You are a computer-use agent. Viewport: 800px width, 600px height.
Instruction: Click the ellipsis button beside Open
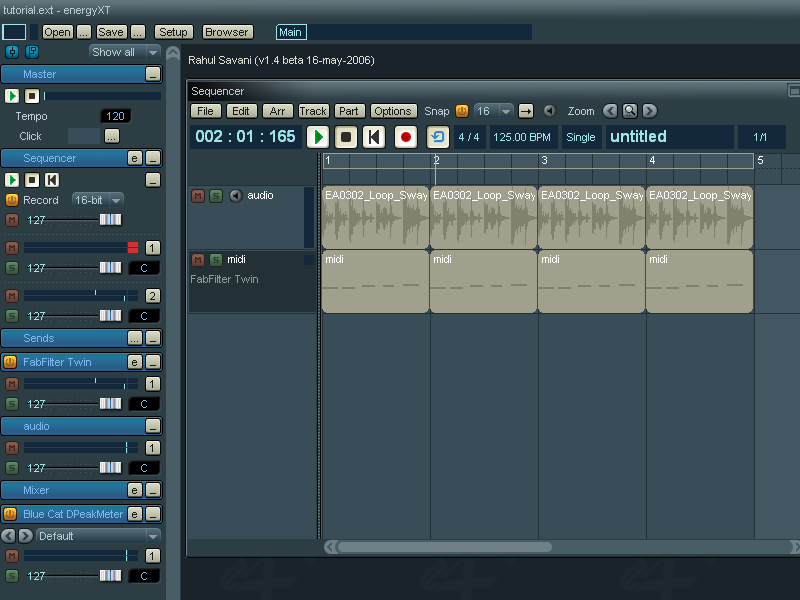(84, 32)
